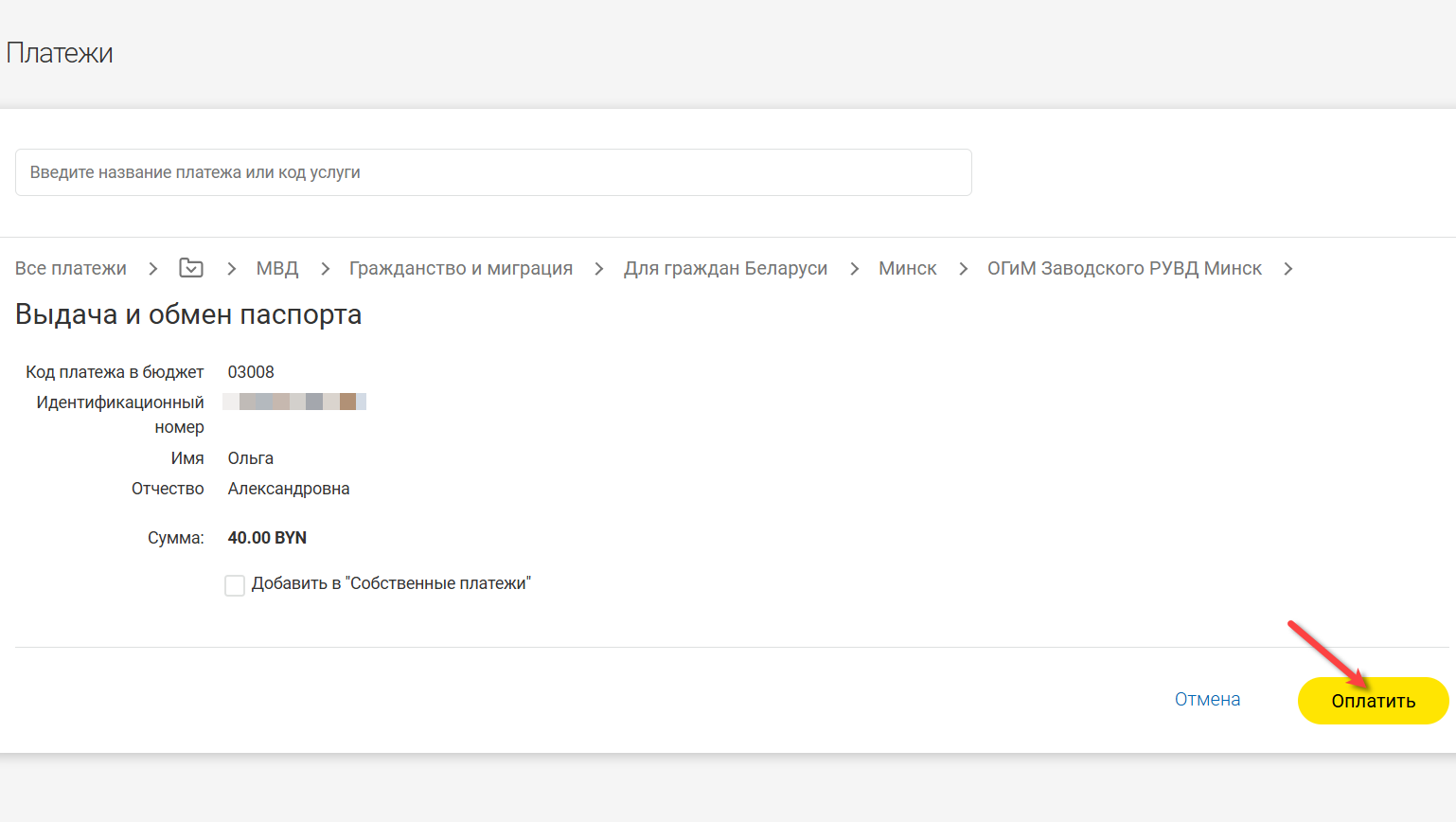Click the blurred identification number value
Image resolution: width=1456 pixels, height=822 pixels.
(294, 402)
